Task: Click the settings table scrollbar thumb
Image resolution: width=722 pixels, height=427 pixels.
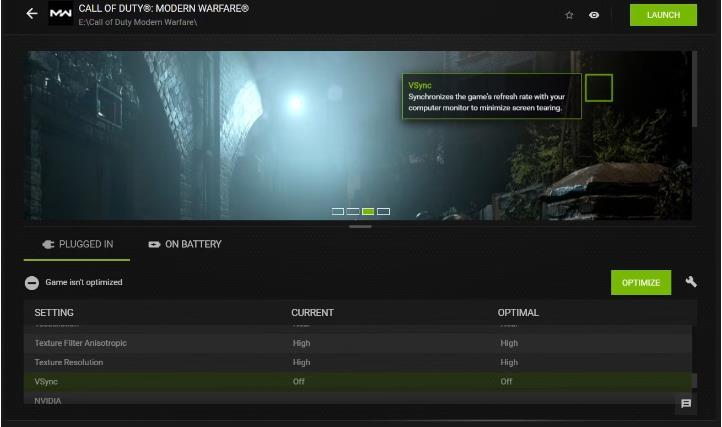Action: click(695, 380)
